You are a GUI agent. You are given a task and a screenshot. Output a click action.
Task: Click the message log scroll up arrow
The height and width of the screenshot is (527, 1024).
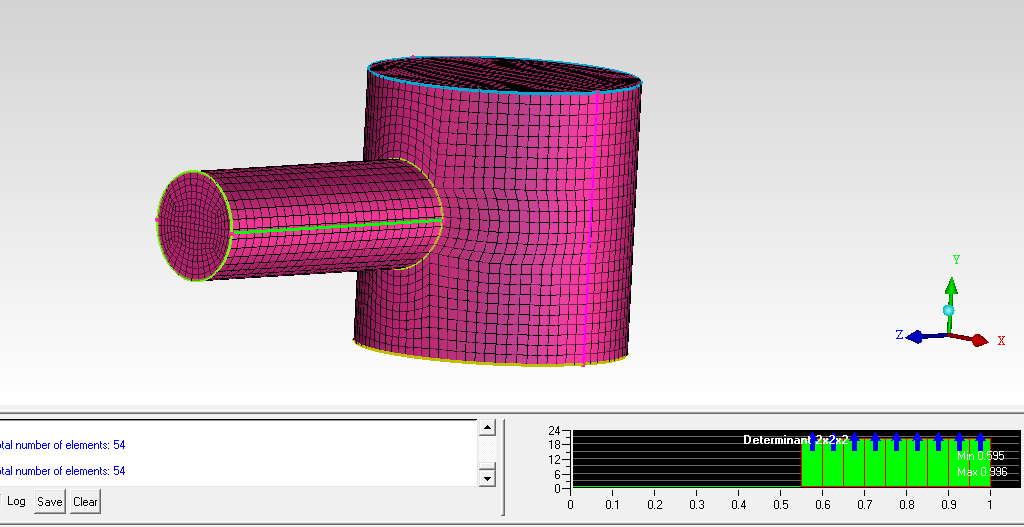487,428
